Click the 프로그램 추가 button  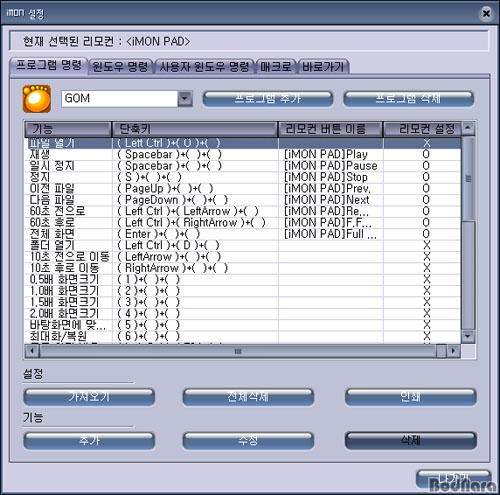[268, 99]
